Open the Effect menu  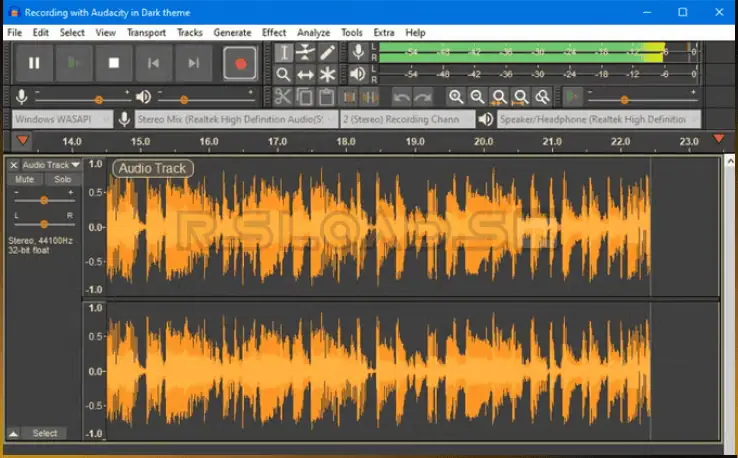coord(274,32)
